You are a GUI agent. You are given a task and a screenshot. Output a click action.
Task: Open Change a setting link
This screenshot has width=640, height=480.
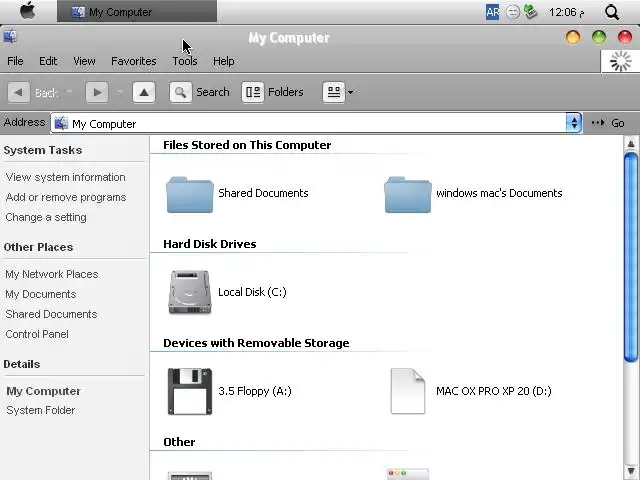point(46,217)
